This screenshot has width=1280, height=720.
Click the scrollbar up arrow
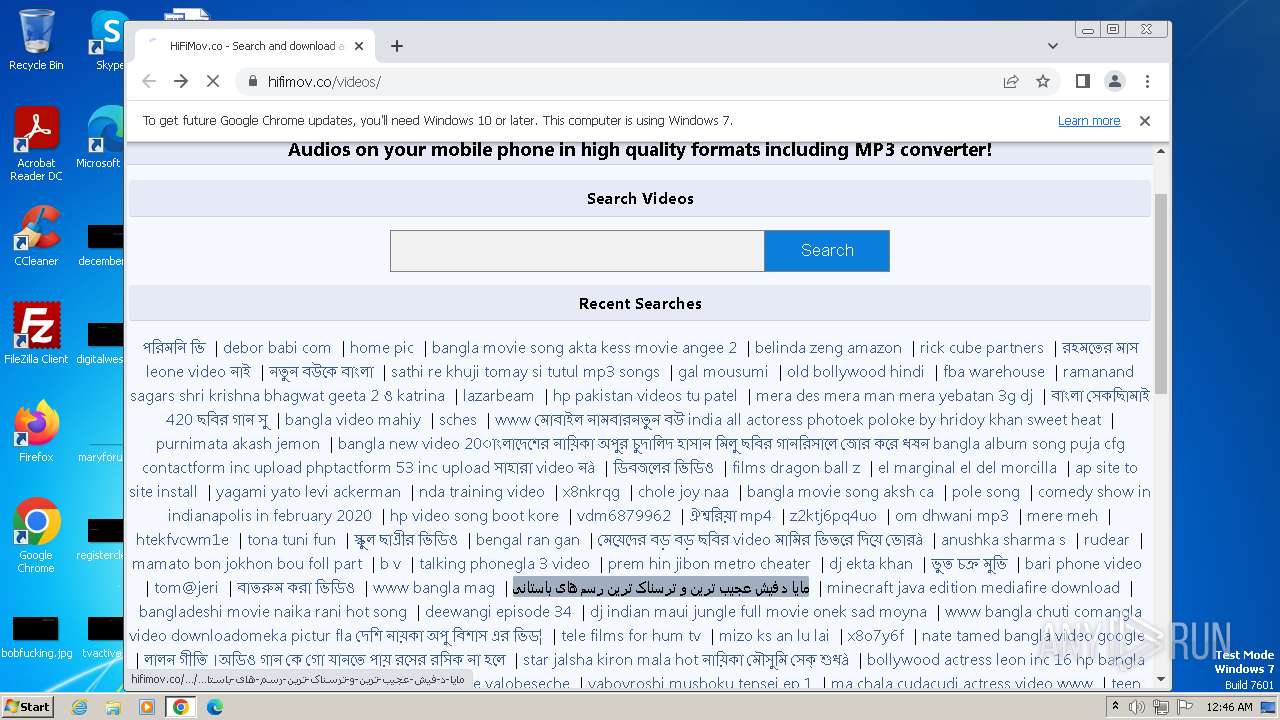pyautogui.click(x=1161, y=151)
